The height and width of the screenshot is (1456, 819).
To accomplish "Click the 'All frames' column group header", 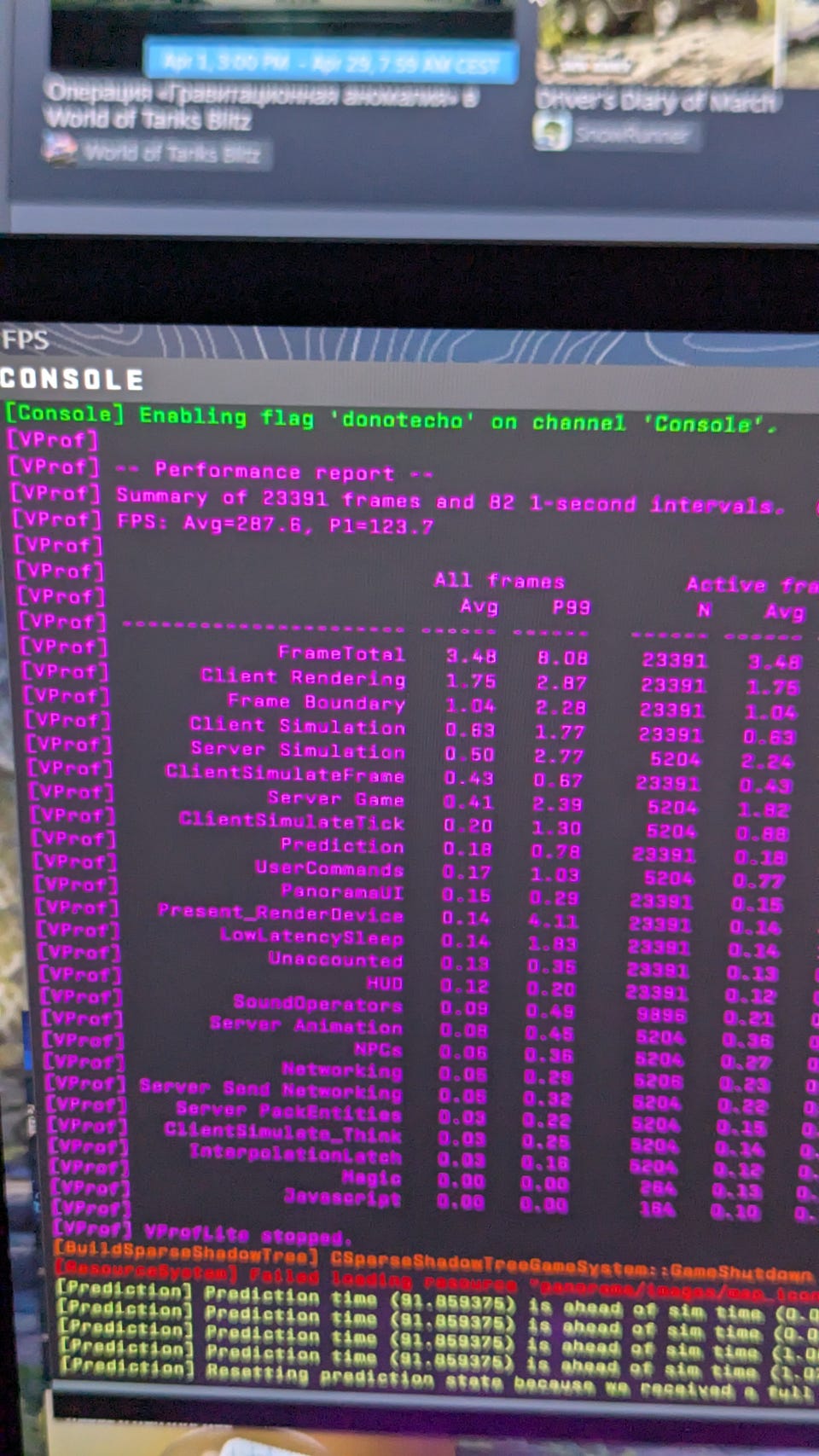I will [499, 581].
